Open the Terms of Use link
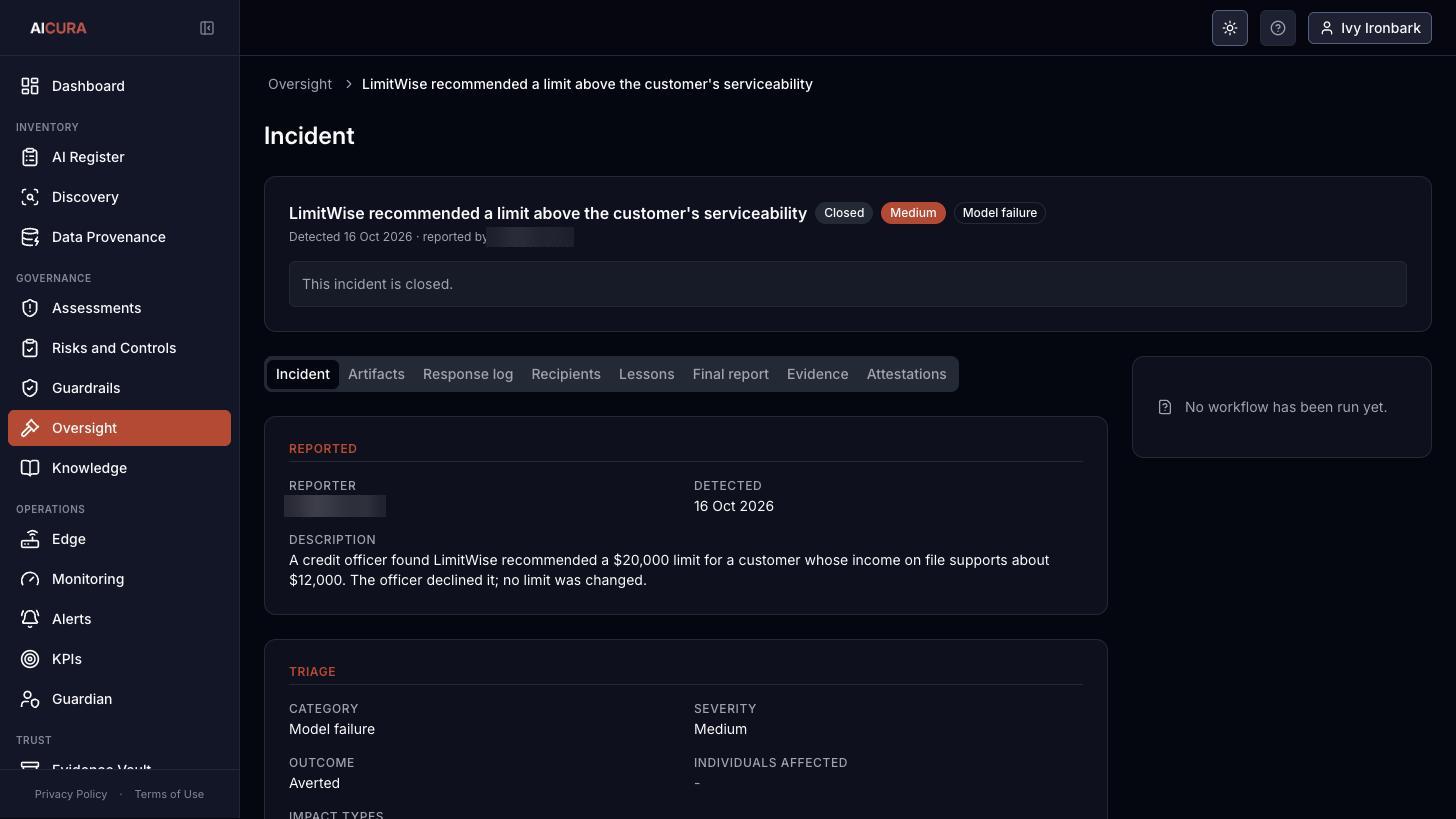The image size is (1456, 819). (x=169, y=794)
